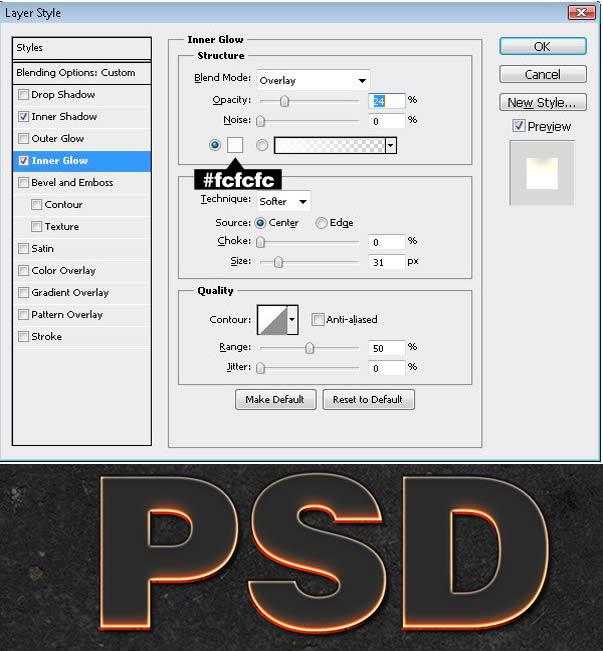Close the Layer Style dialog
This screenshot has width=603, height=651.
[581, 12]
